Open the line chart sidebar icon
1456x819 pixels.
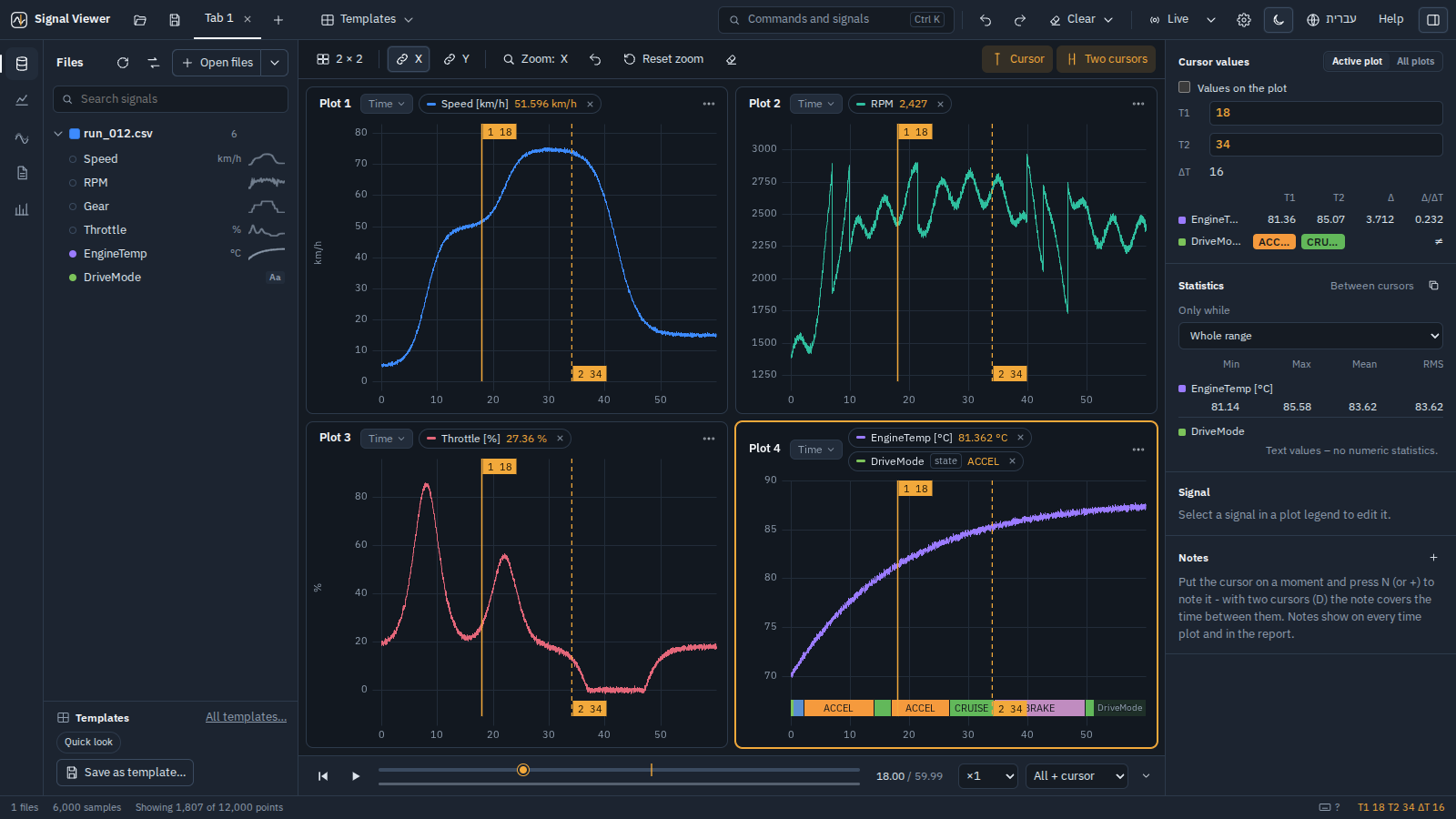[x=22, y=100]
